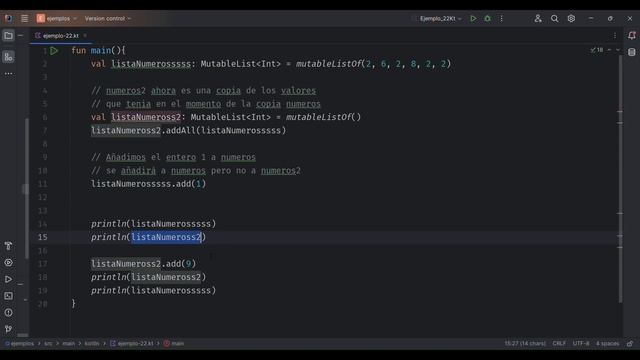Viewport: 640px width, 360px height.
Task: Click kotlin breadcrumb in navigation bar
Action: (x=92, y=344)
